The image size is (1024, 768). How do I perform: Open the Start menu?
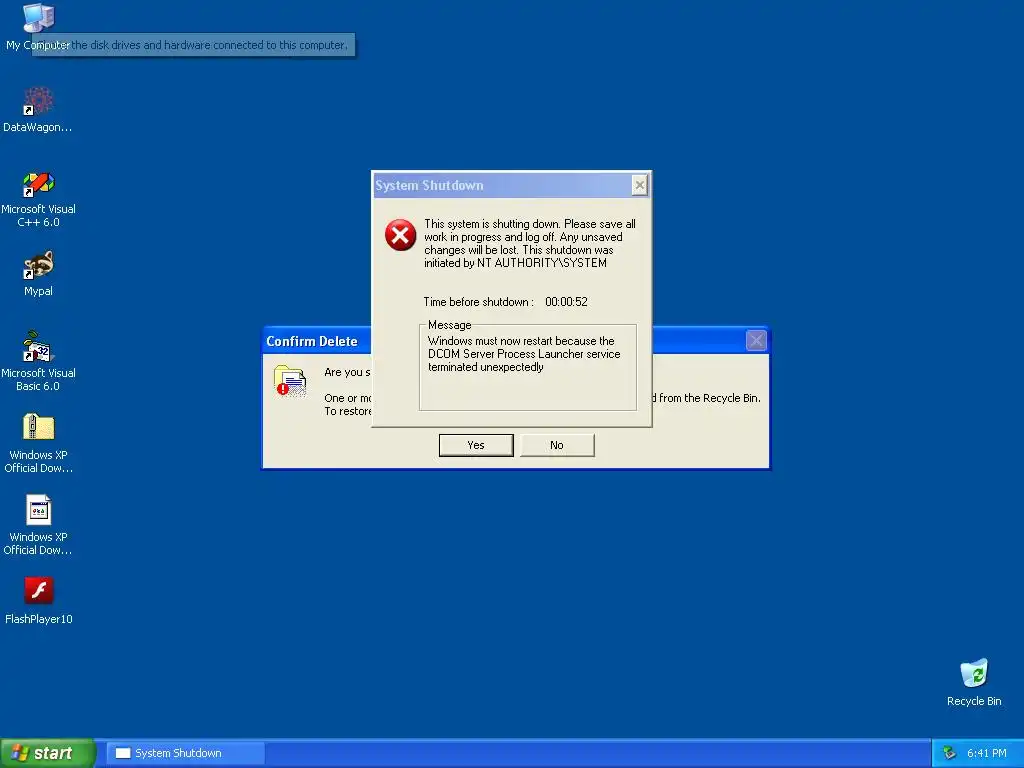coord(47,753)
